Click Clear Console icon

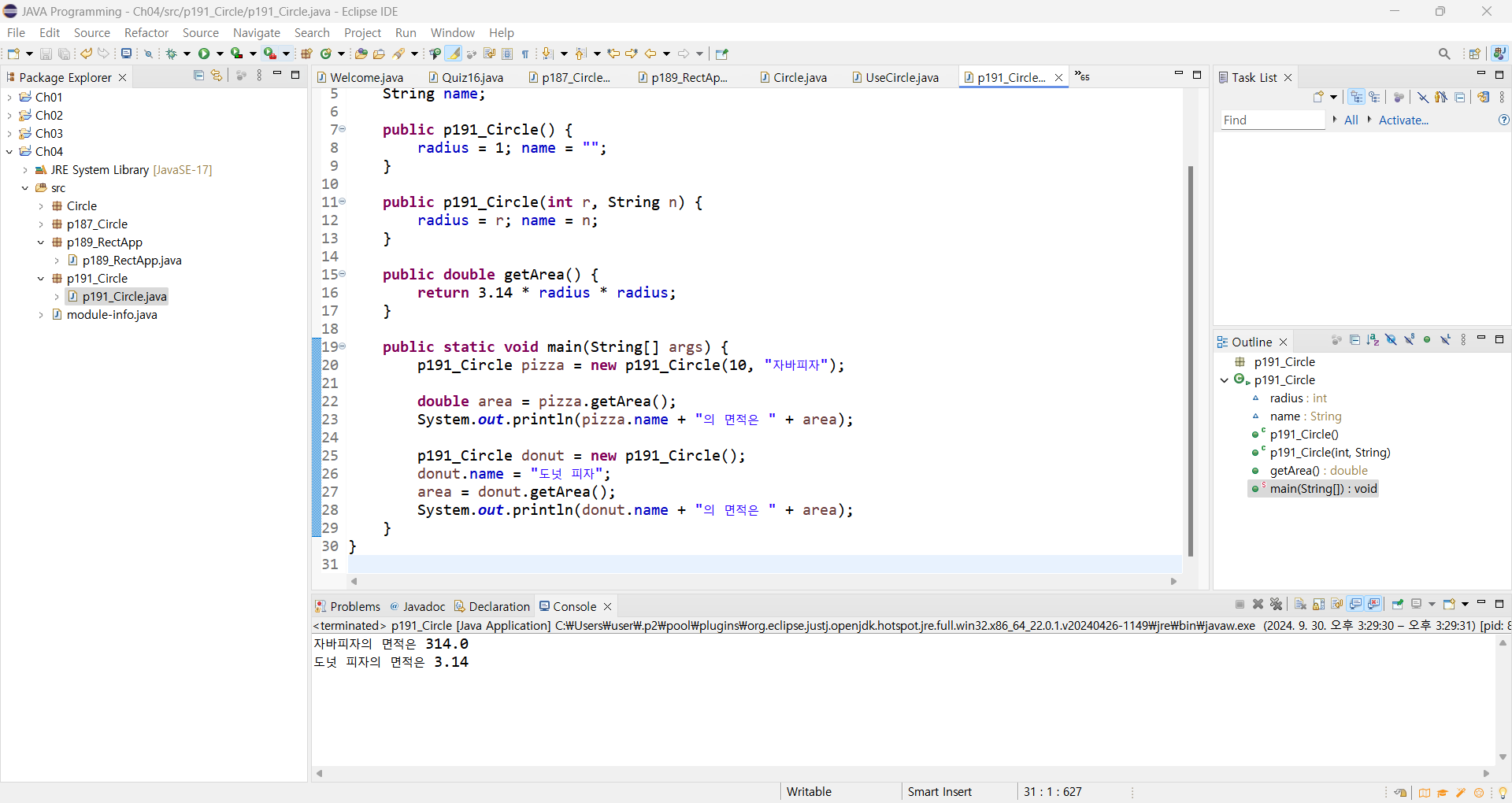(x=1300, y=604)
